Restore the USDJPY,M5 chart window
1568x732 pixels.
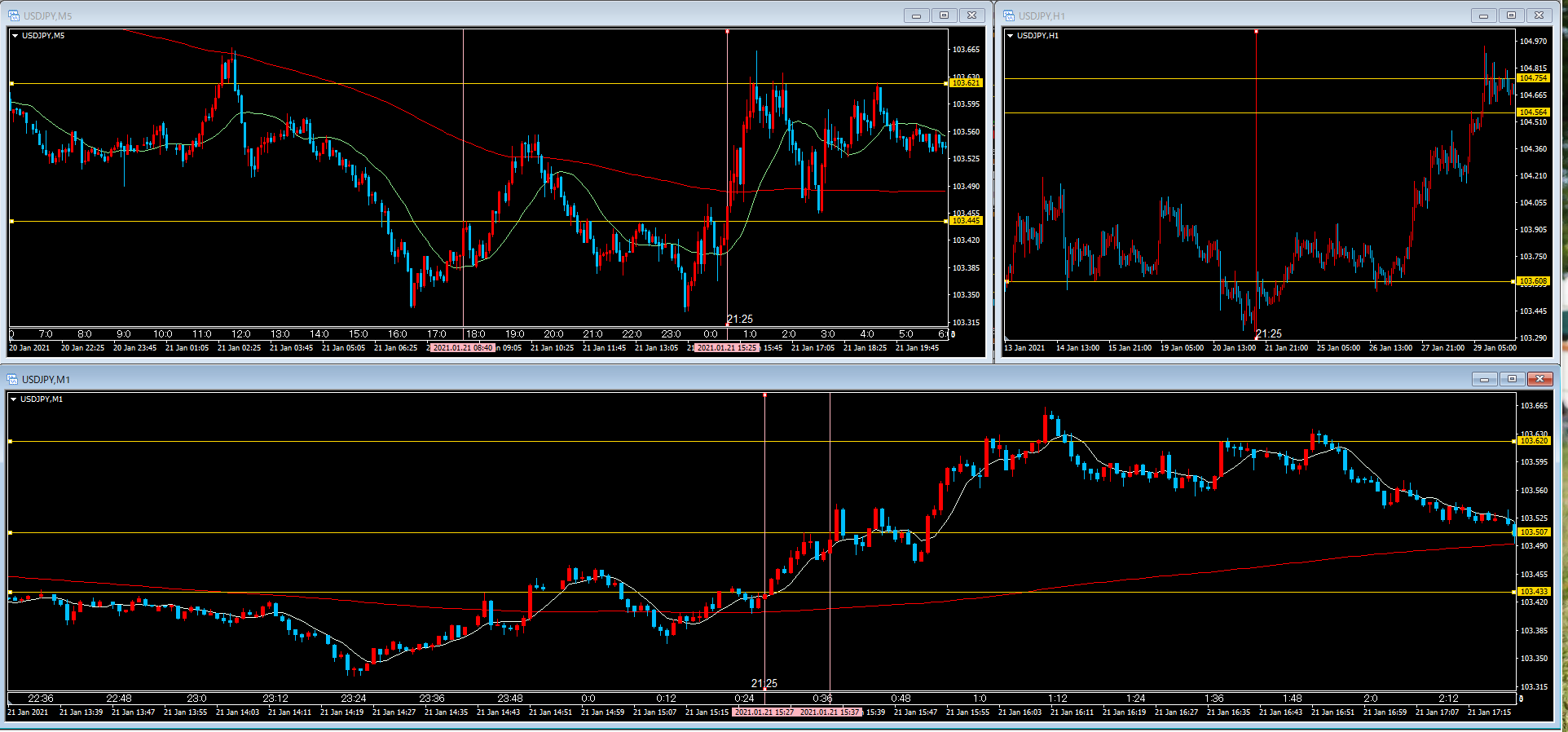tap(944, 15)
